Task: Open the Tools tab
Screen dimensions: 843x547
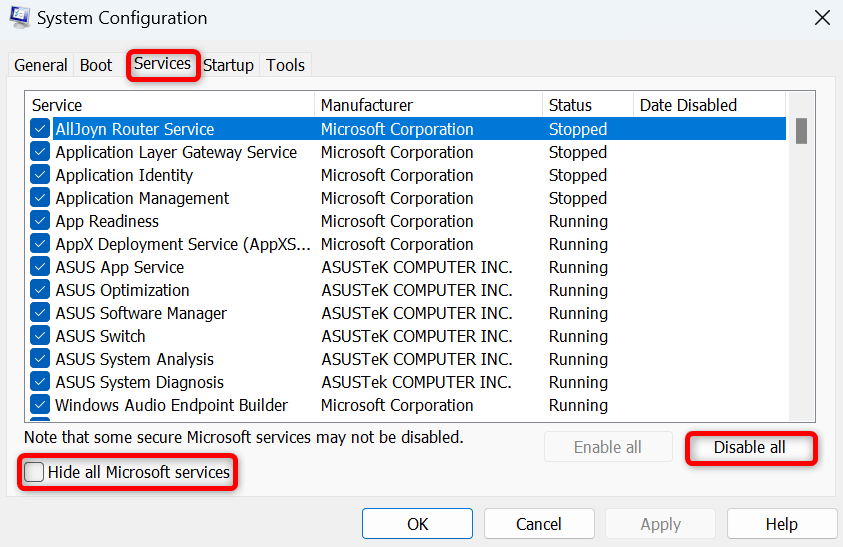Action: click(285, 65)
